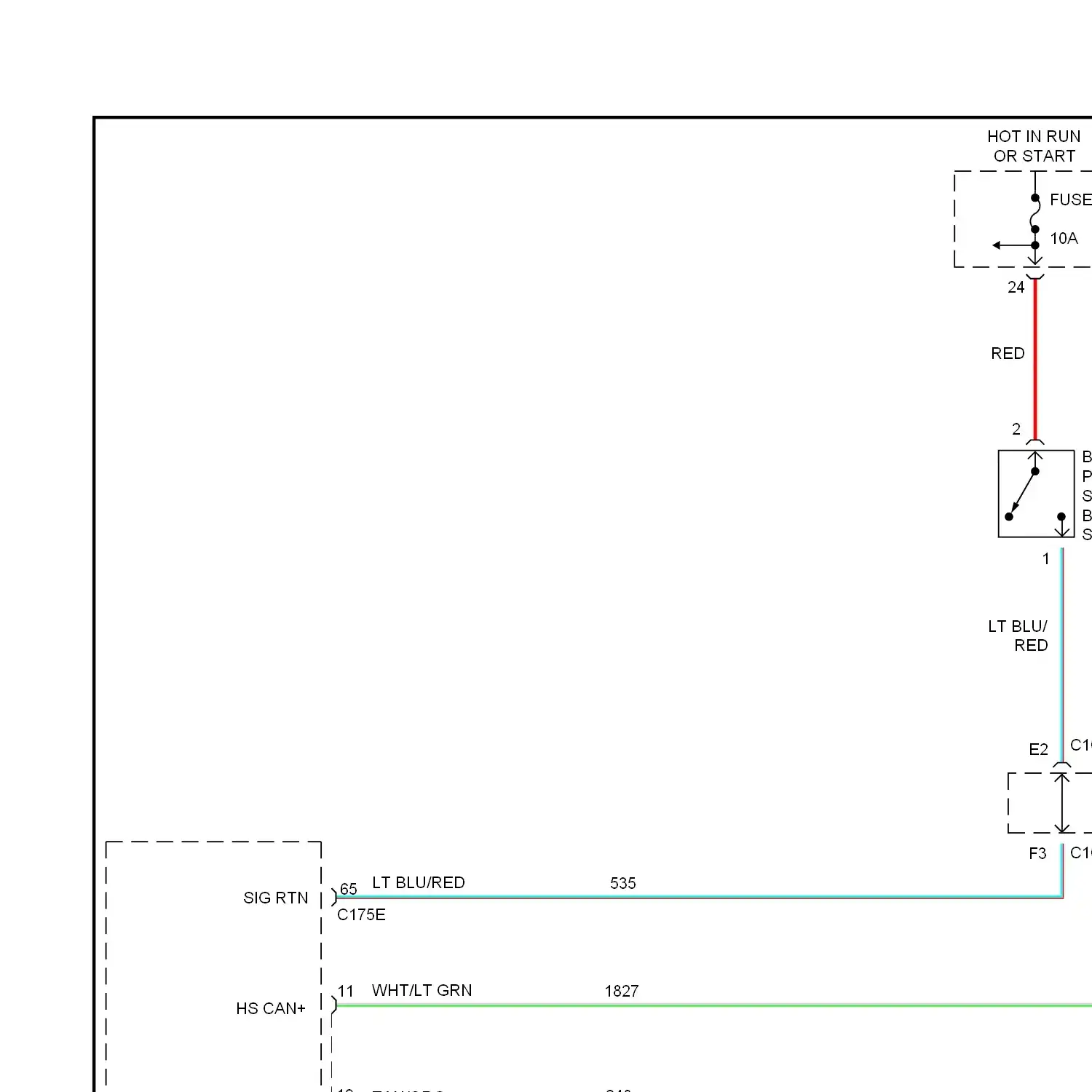This screenshot has width=1092, height=1092.
Task: Click the 10A fuse rating text
Action: 1064,239
